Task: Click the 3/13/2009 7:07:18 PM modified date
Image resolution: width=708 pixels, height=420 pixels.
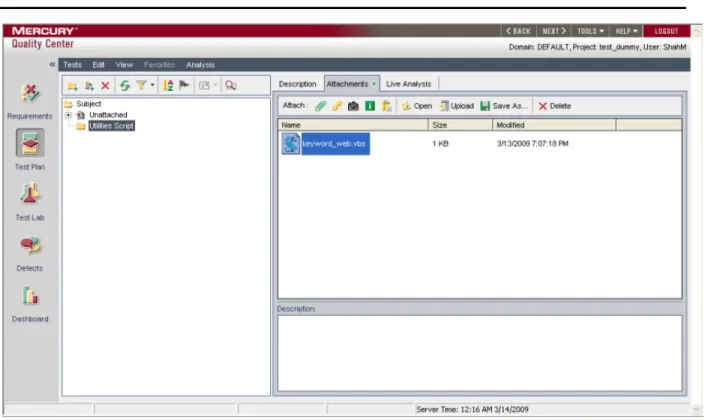Action: click(532, 144)
